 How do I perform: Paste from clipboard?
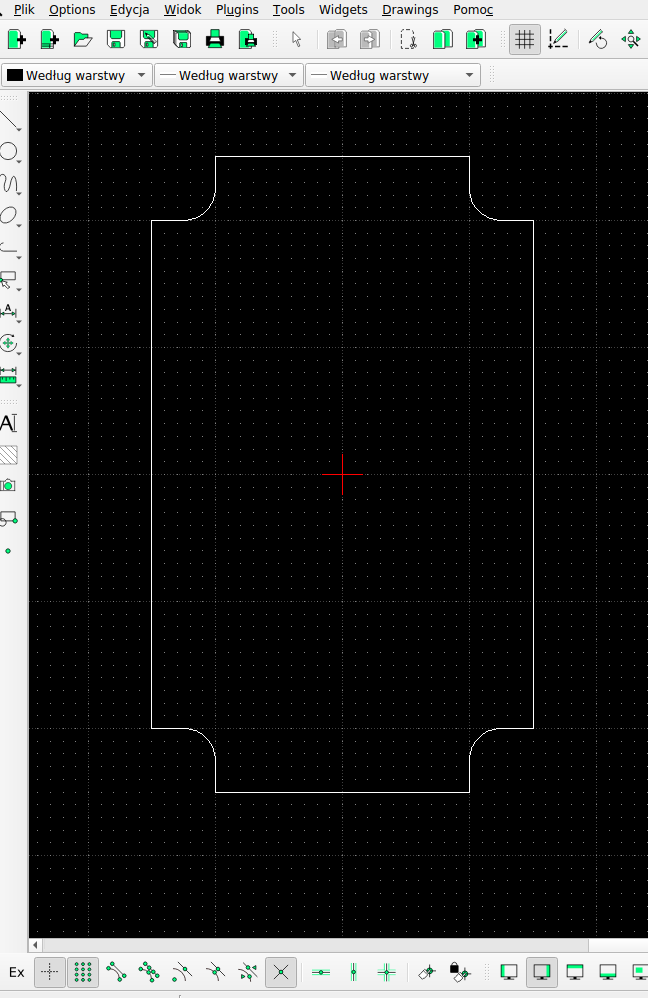475,39
